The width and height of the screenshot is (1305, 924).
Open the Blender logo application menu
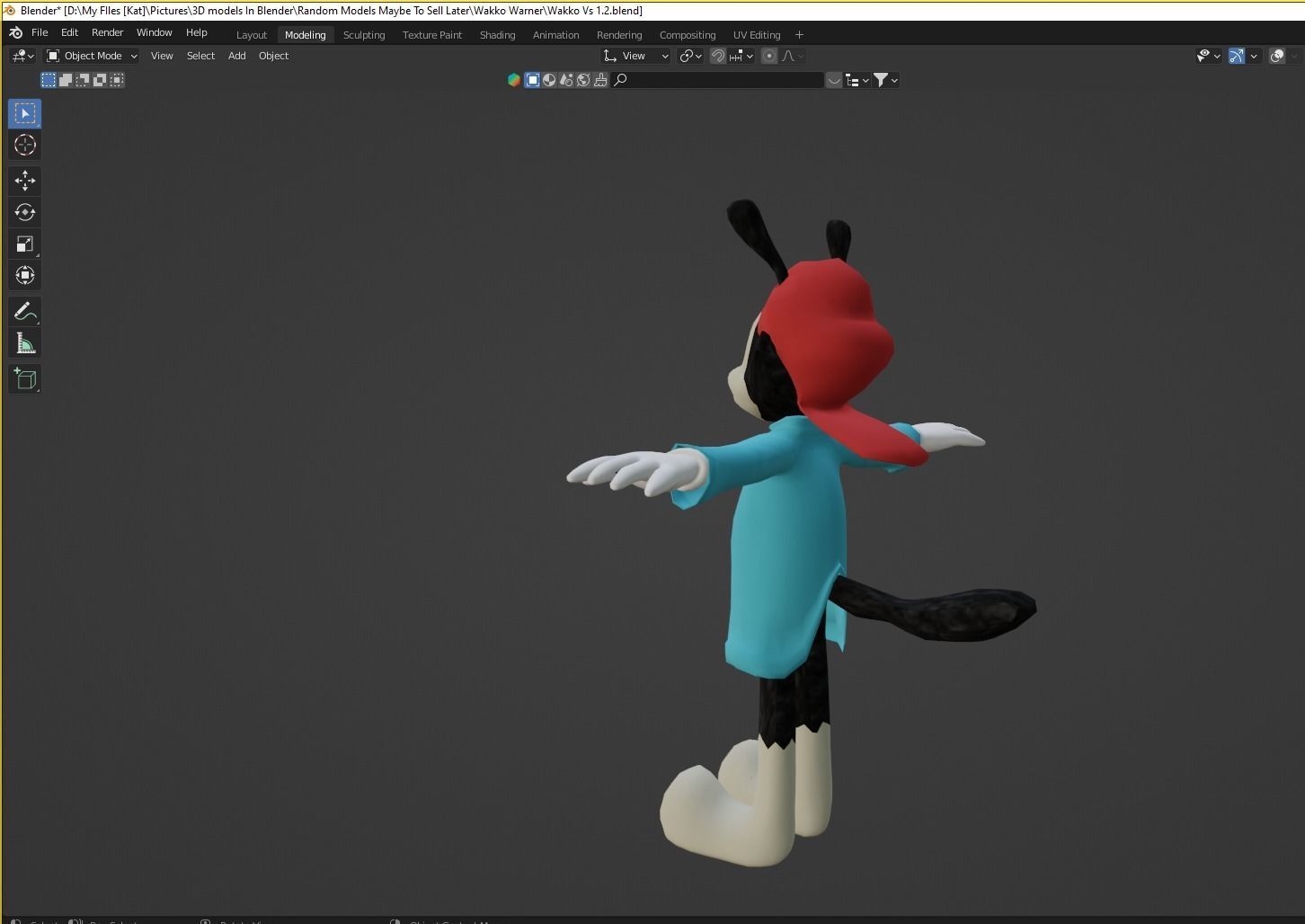[15, 33]
